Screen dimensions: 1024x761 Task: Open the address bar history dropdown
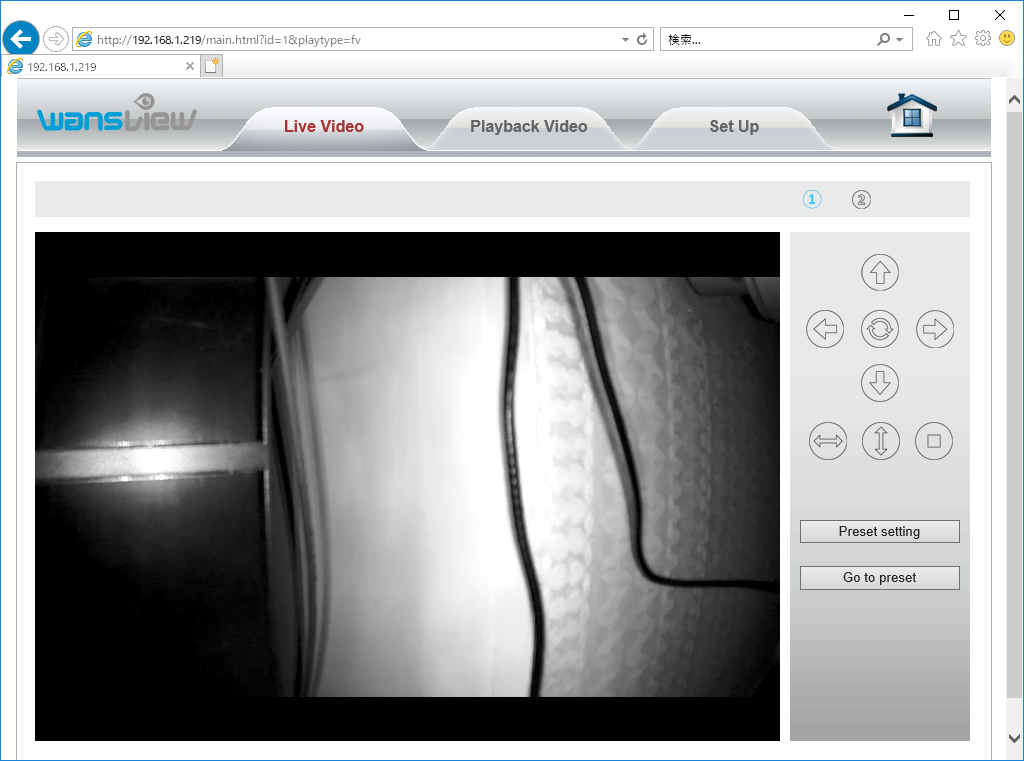click(625, 40)
